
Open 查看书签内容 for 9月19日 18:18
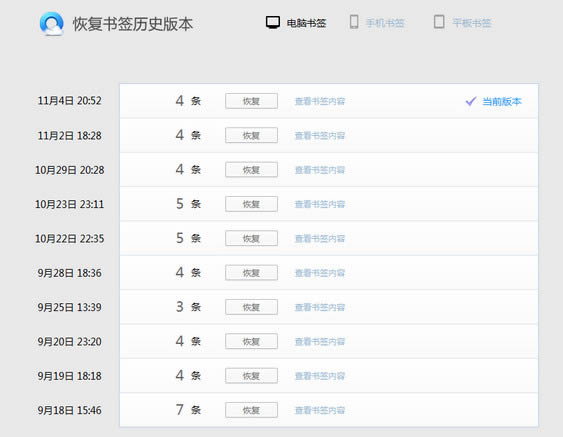320,376
